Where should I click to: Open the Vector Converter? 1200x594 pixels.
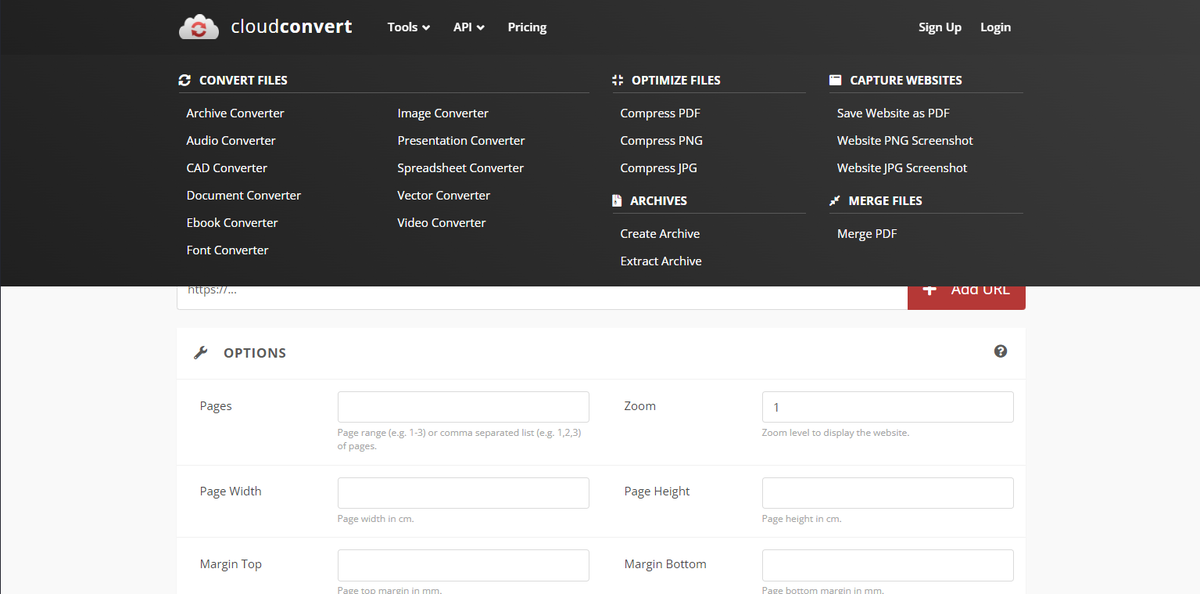444,196
